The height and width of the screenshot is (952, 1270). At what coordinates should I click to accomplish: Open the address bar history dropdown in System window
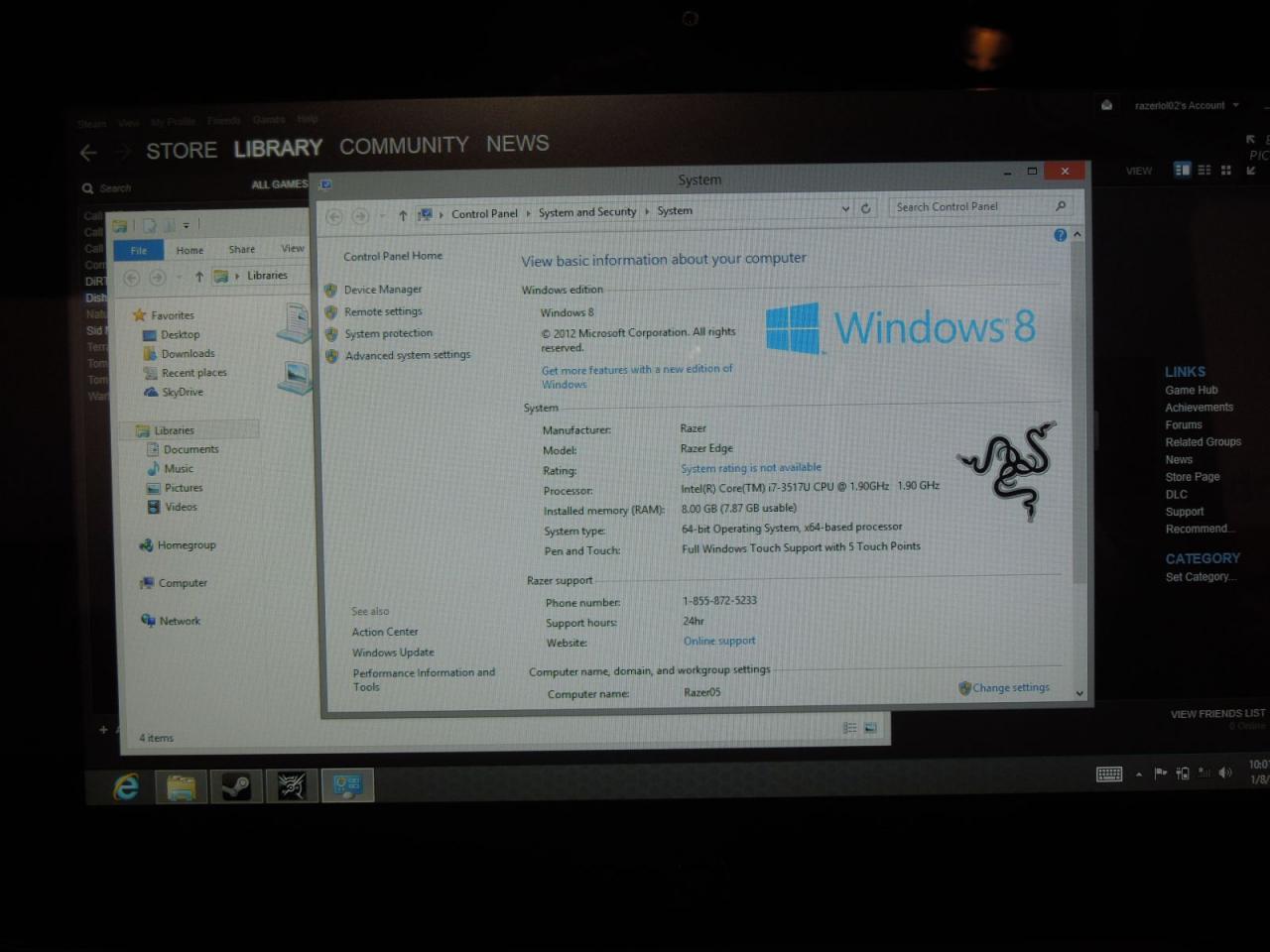pyautogui.click(x=845, y=208)
